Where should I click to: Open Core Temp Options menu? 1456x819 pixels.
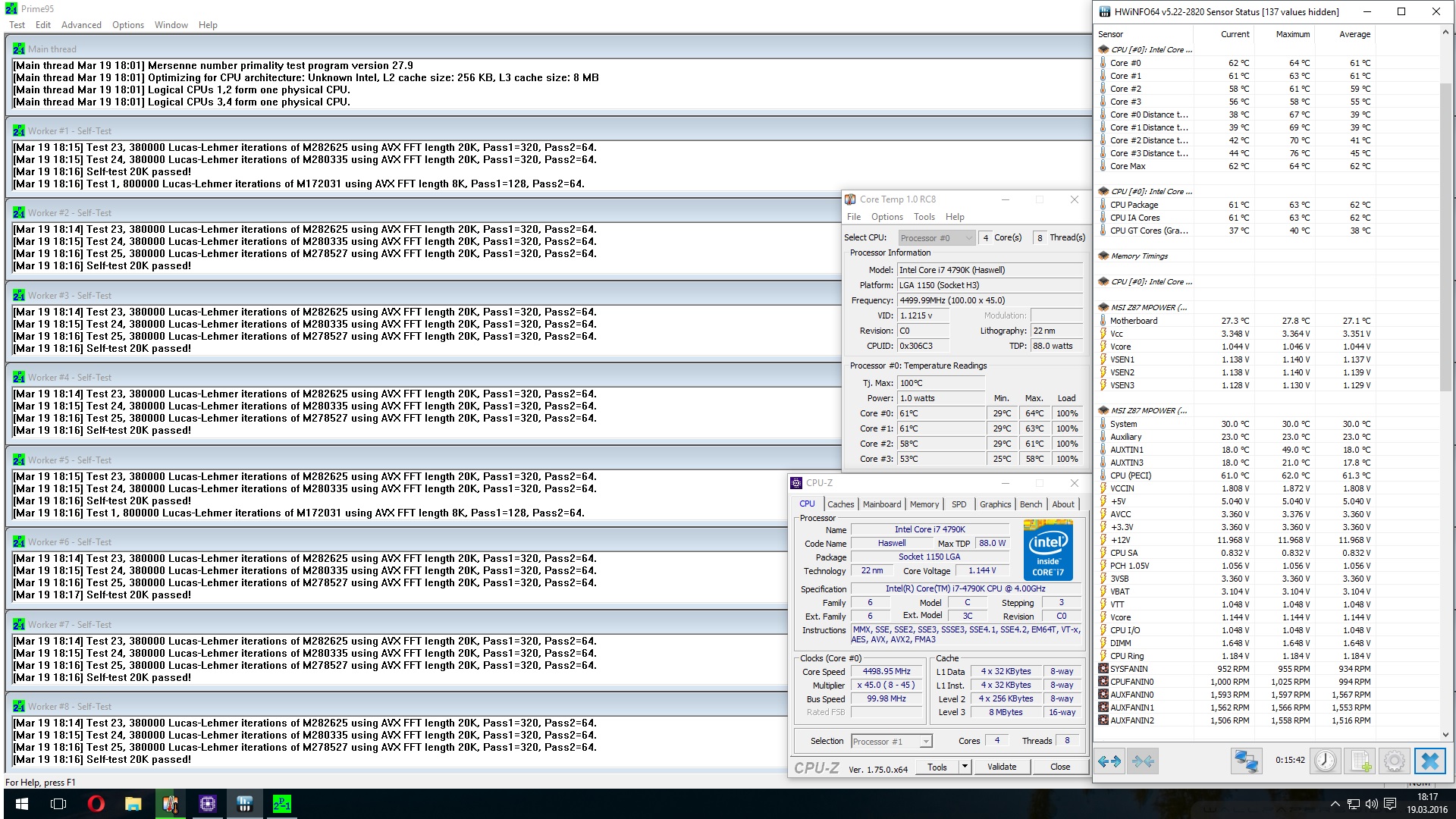pyautogui.click(x=886, y=217)
